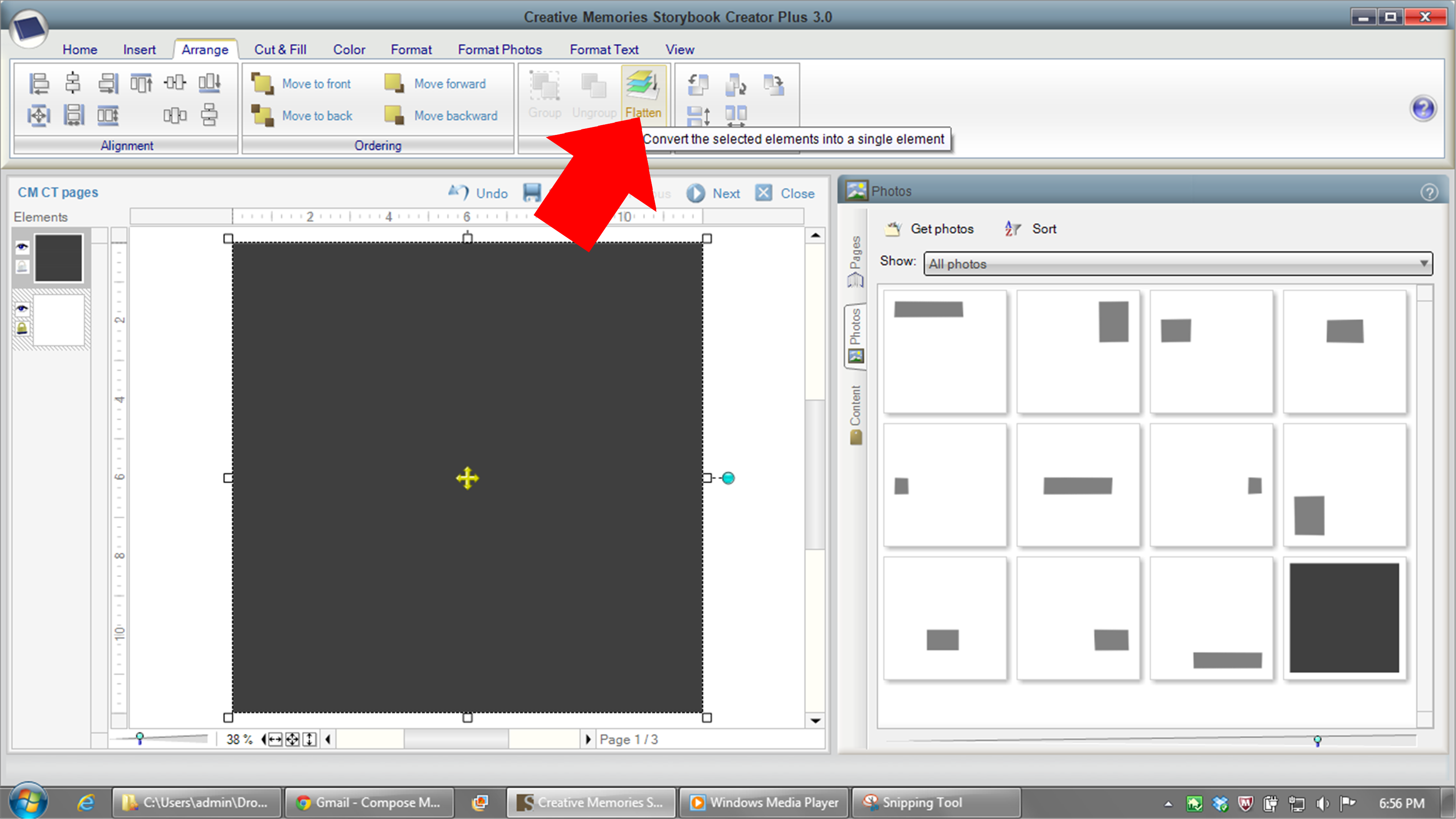1456x819 pixels.
Task: Toggle lock on dark element layer
Action: 22,266
